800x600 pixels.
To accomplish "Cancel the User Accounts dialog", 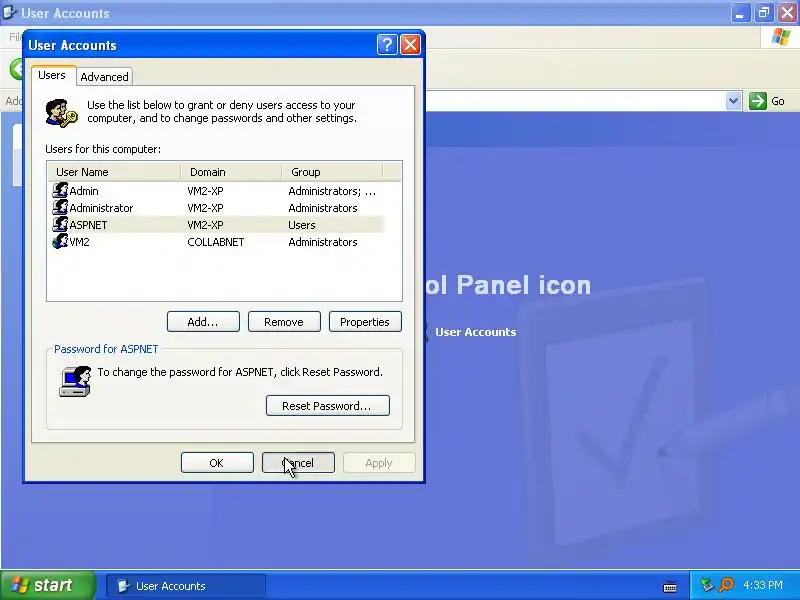I will pos(298,463).
